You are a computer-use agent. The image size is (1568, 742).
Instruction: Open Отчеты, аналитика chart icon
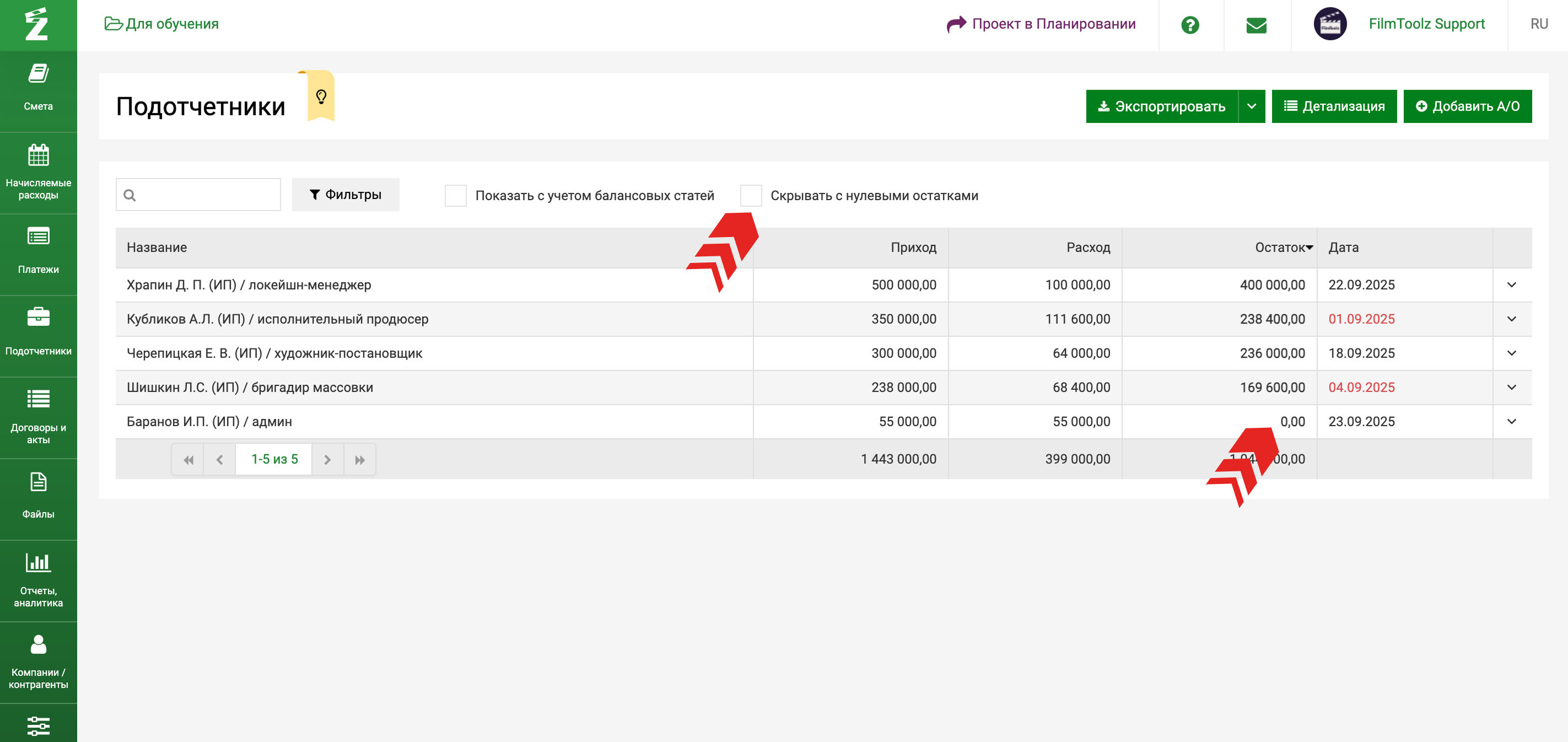click(x=37, y=562)
